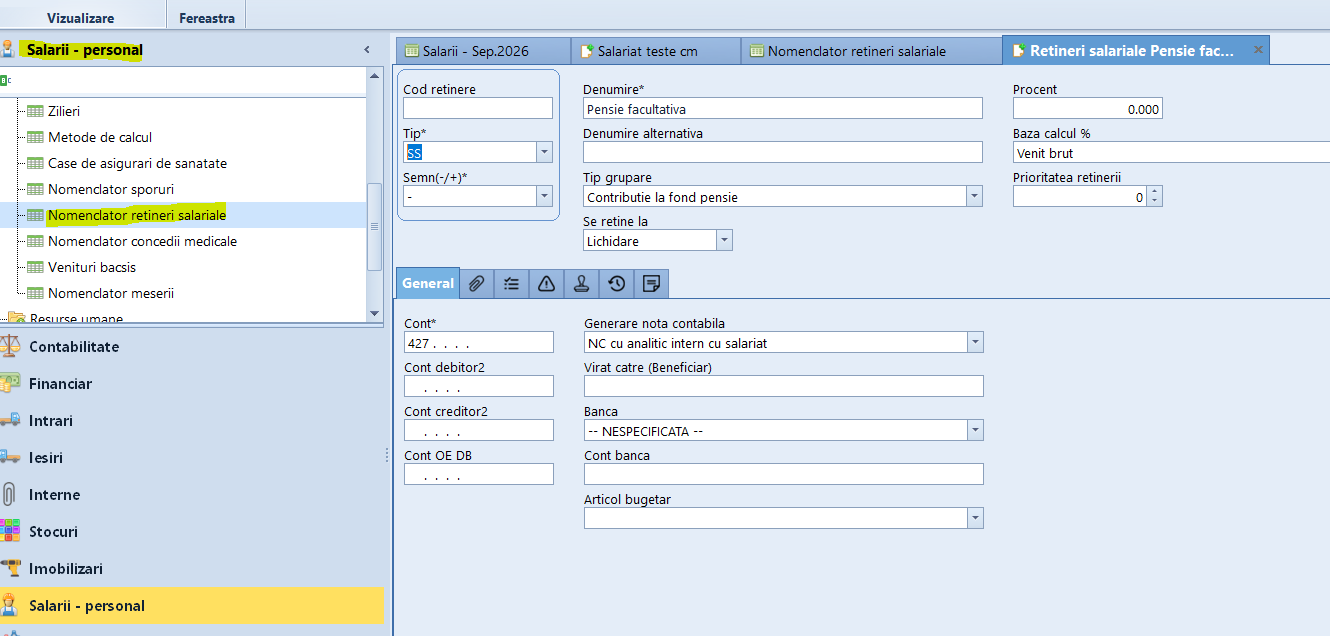Open the checklist icon tab
The image size is (1330, 636).
point(512,284)
